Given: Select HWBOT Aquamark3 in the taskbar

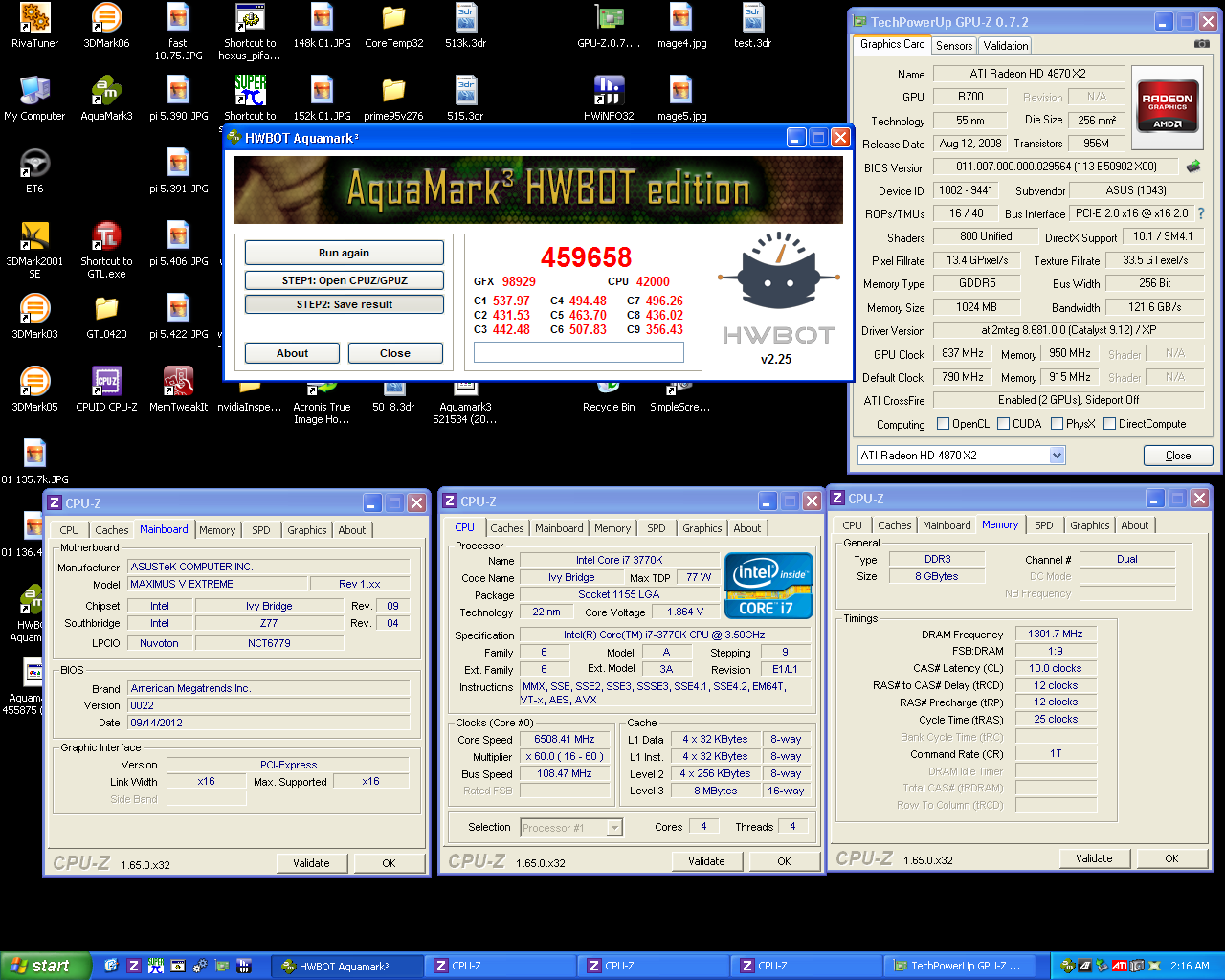Looking at the screenshot, I should pyautogui.click(x=346, y=967).
